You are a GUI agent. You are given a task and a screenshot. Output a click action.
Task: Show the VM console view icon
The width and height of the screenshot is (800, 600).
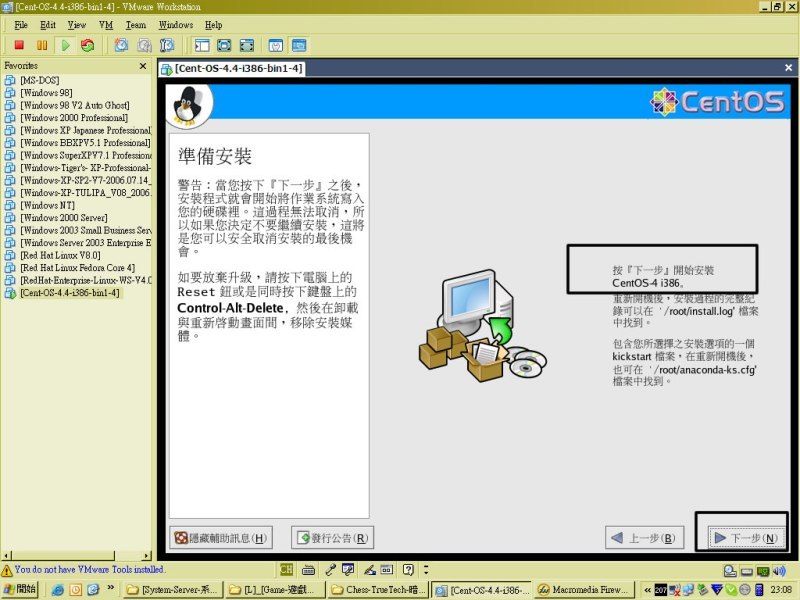coord(299,45)
